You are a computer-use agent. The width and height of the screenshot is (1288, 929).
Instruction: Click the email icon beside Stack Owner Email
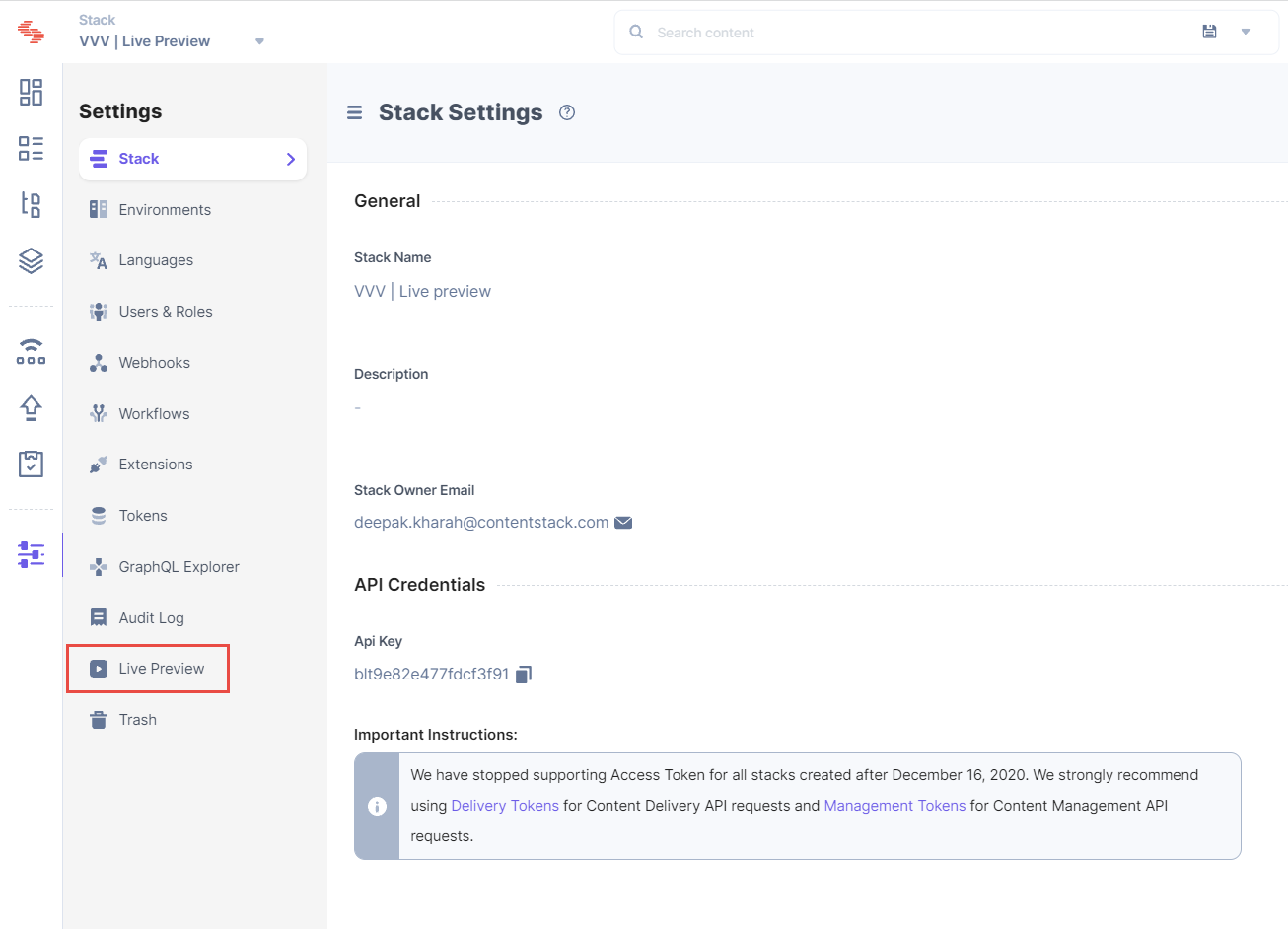click(623, 522)
